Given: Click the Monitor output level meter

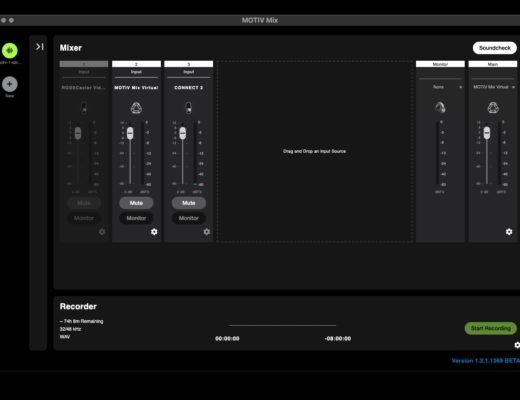Looking at the screenshot, I should [x=437, y=153].
